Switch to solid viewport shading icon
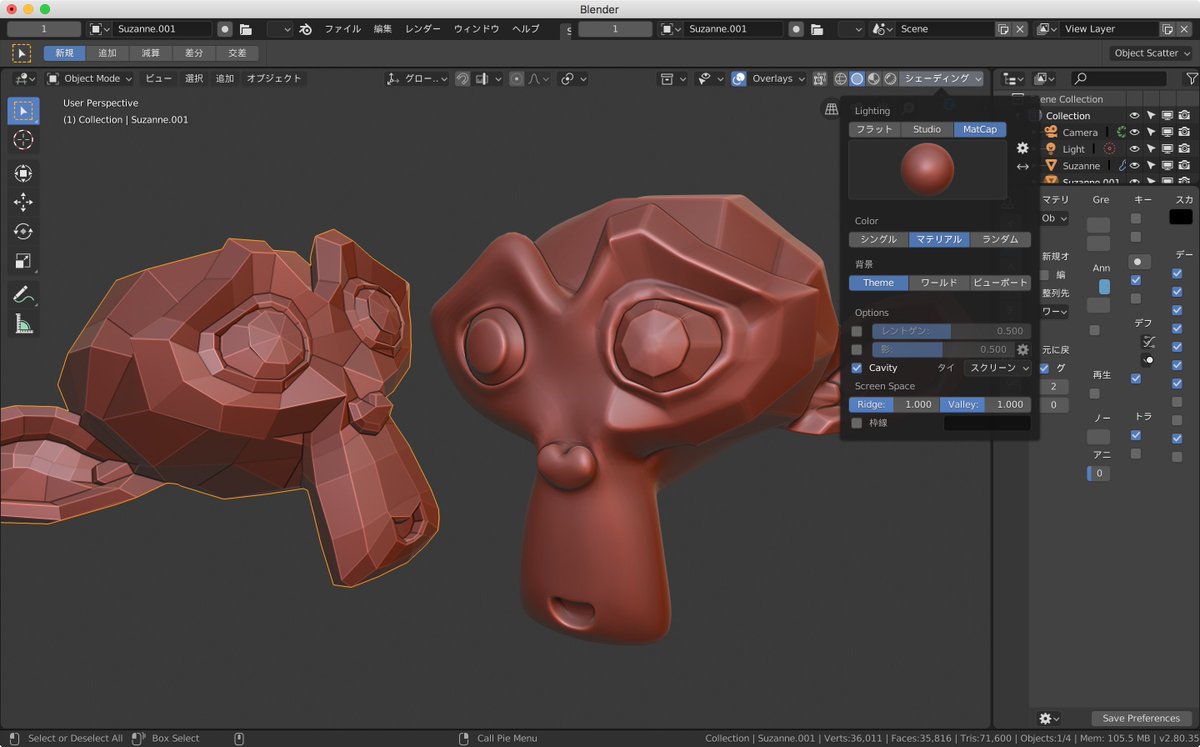This screenshot has height=747, width=1200. pyautogui.click(x=857, y=78)
